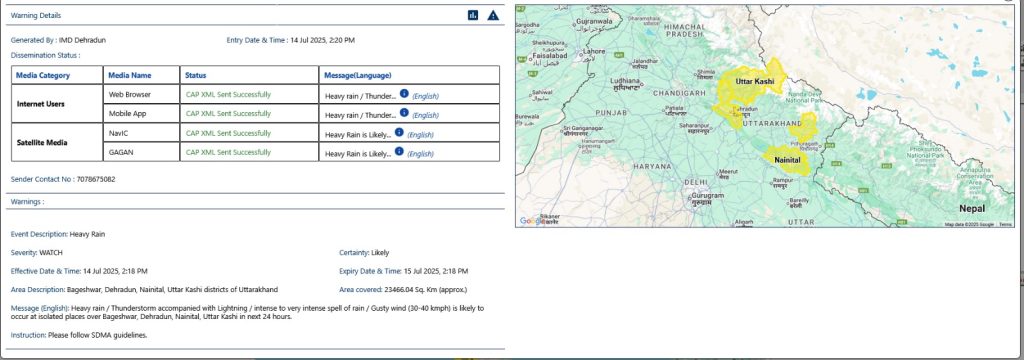Click the warning triangle icon in header
The width and height of the screenshot is (1024, 360).
coord(493,15)
